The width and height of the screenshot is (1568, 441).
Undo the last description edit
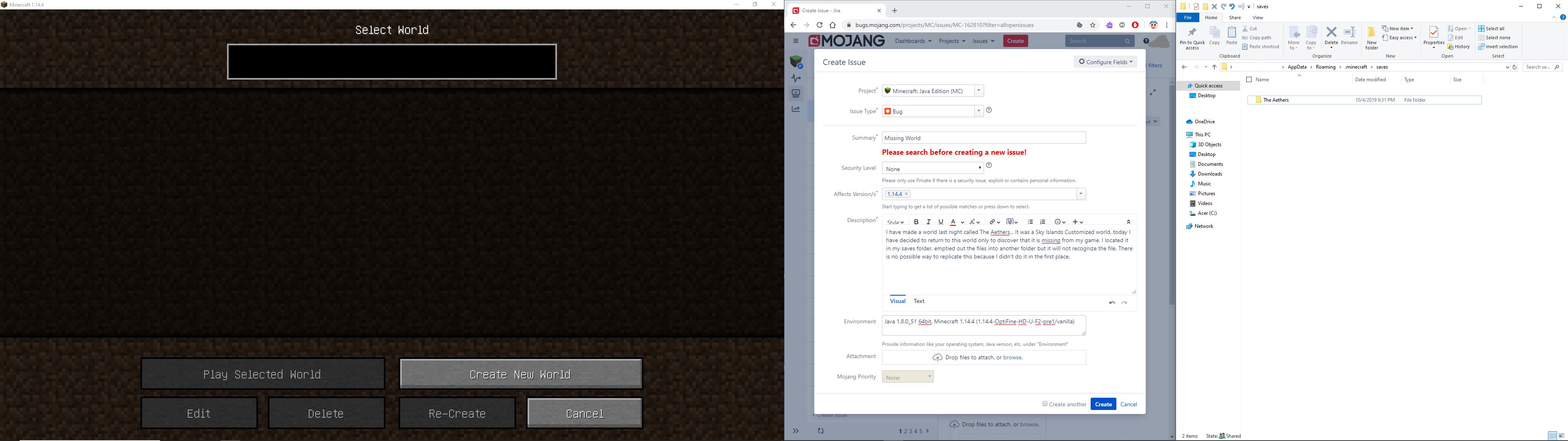pyautogui.click(x=1111, y=303)
